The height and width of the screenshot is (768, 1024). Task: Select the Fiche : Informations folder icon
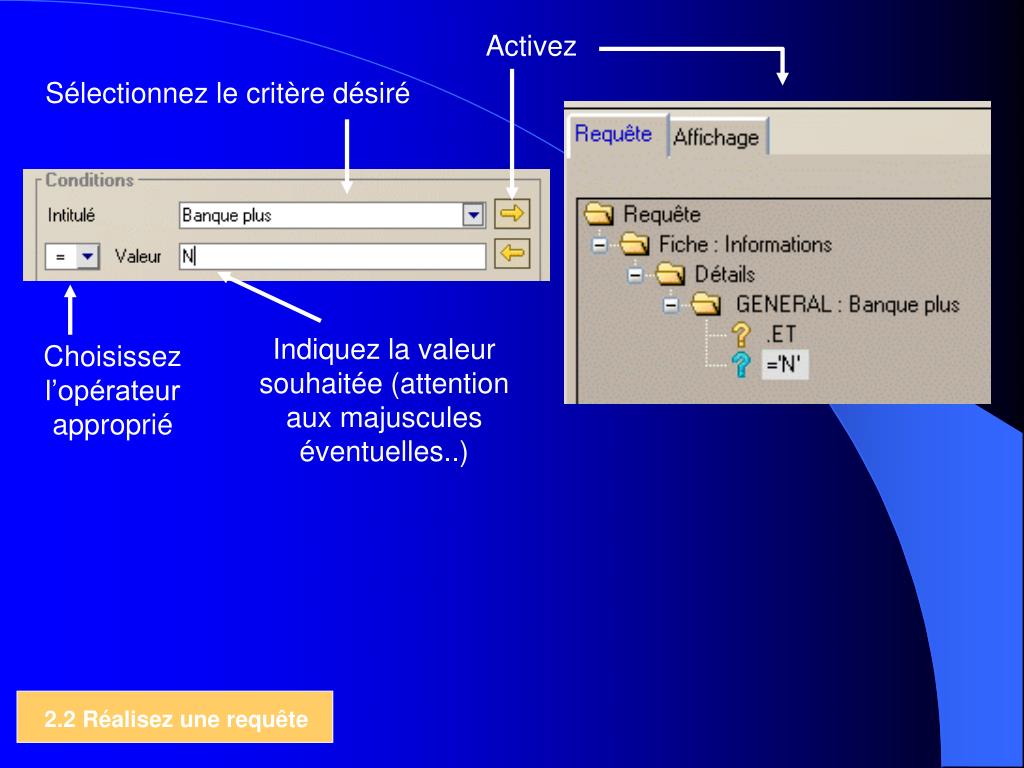point(634,244)
